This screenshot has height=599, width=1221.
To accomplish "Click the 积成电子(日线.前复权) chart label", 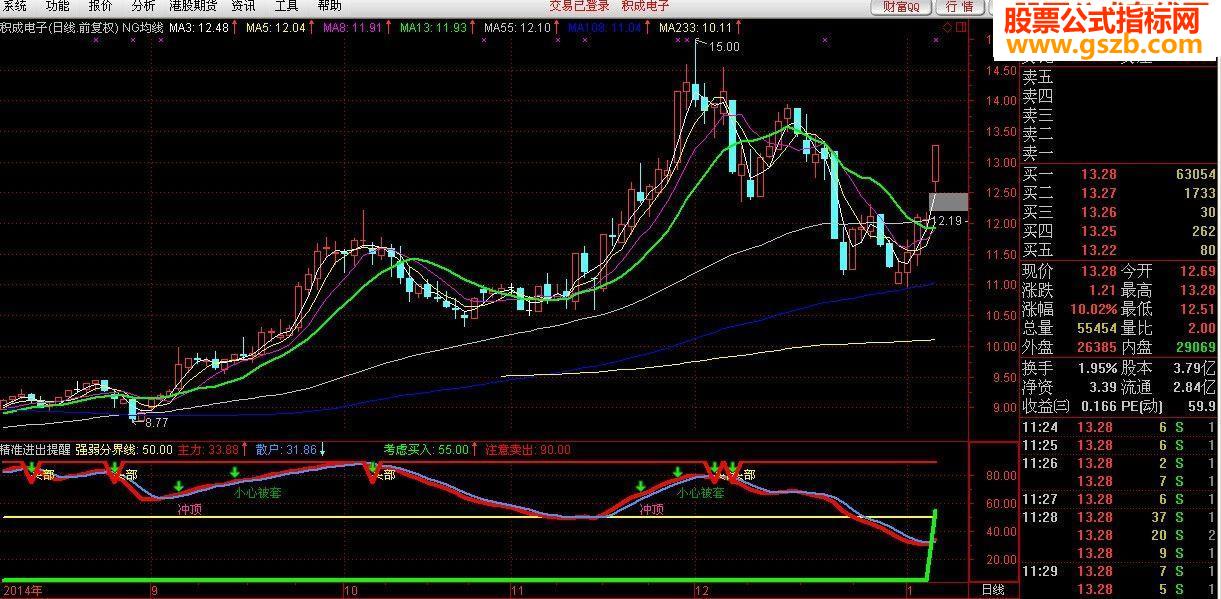I will pyautogui.click(x=59, y=27).
